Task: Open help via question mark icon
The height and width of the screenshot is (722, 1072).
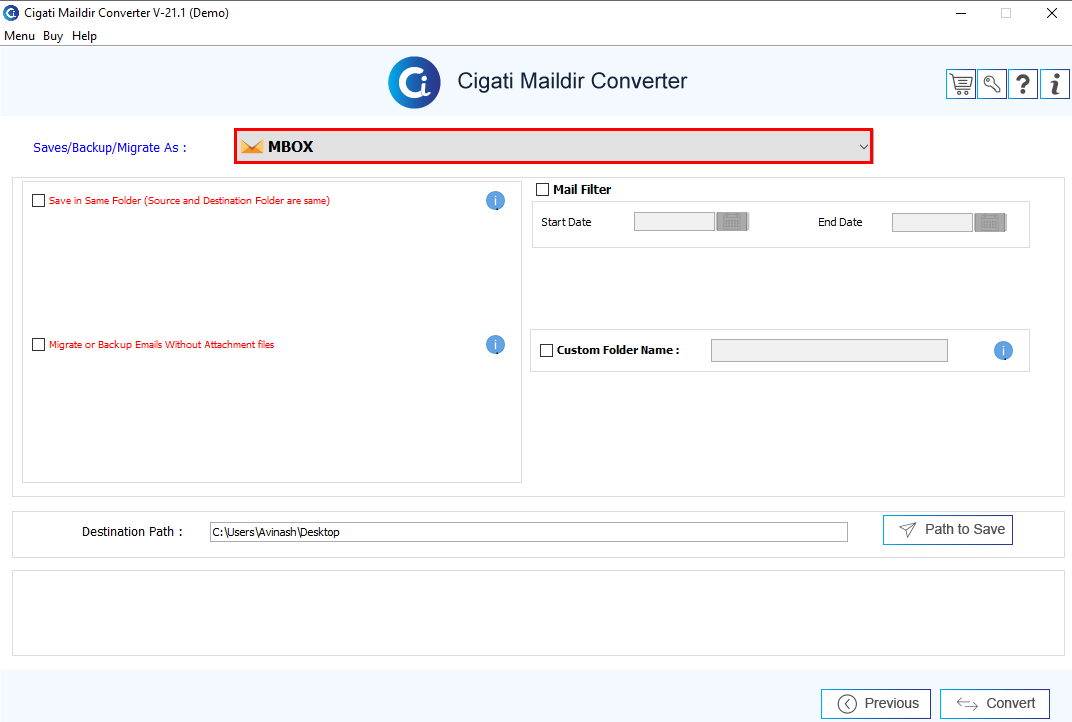Action: click(x=1023, y=85)
